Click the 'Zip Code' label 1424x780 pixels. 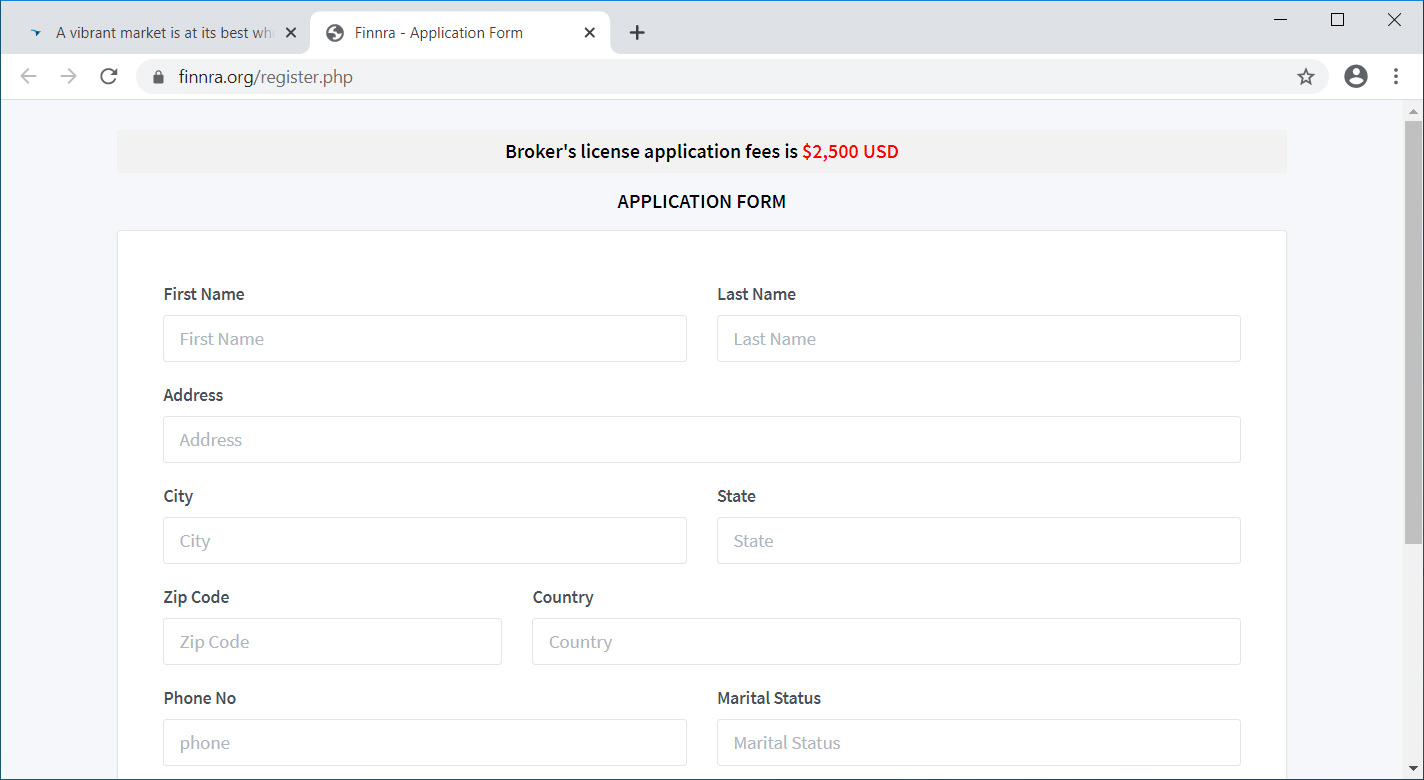(196, 597)
